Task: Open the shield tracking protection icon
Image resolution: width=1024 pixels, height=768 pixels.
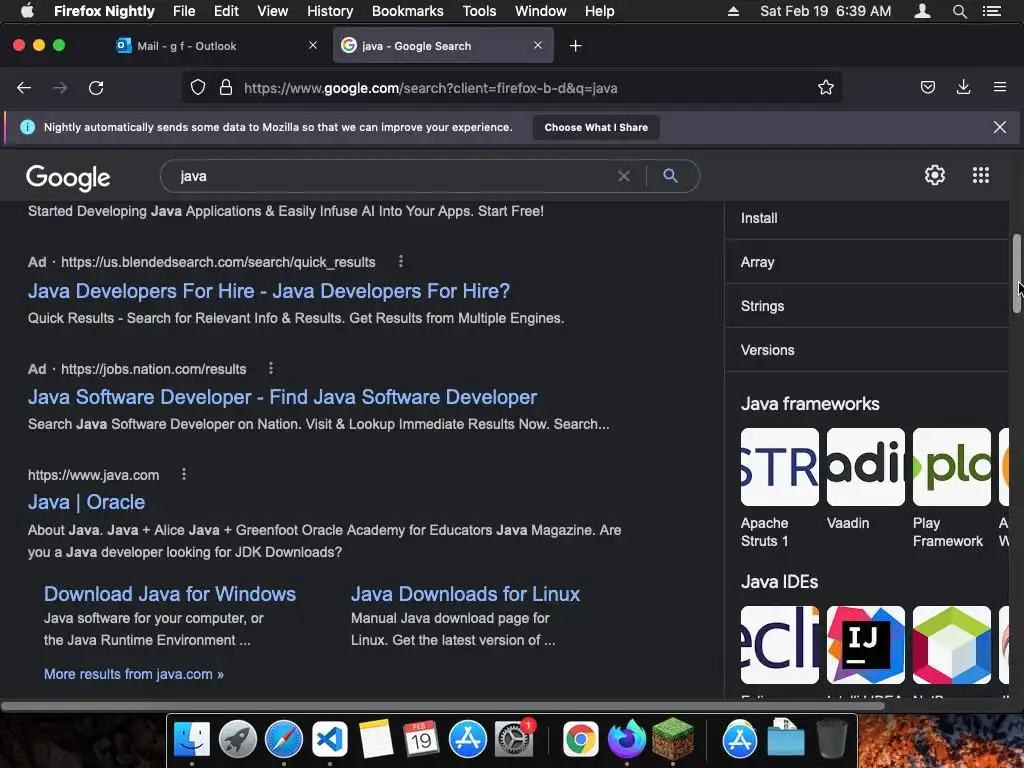Action: (198, 88)
